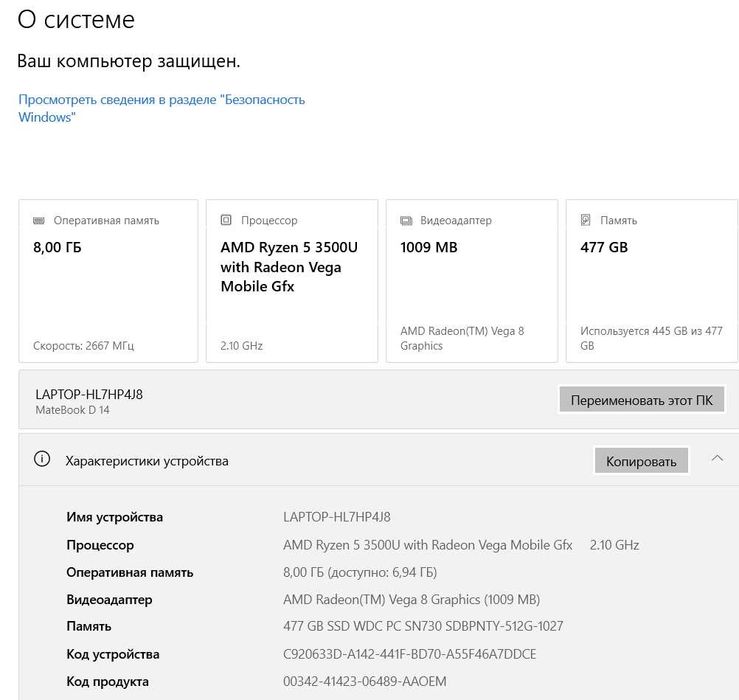Image resolution: width=739 pixels, height=700 pixels.
Task: Click the processor icon in Процессор card
Action: 226,220
